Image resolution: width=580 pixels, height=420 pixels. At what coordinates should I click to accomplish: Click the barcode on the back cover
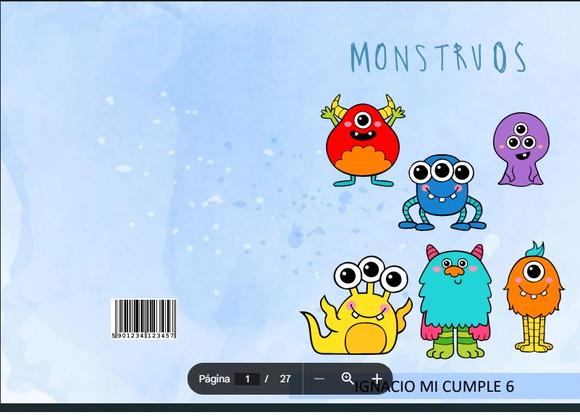click(144, 319)
